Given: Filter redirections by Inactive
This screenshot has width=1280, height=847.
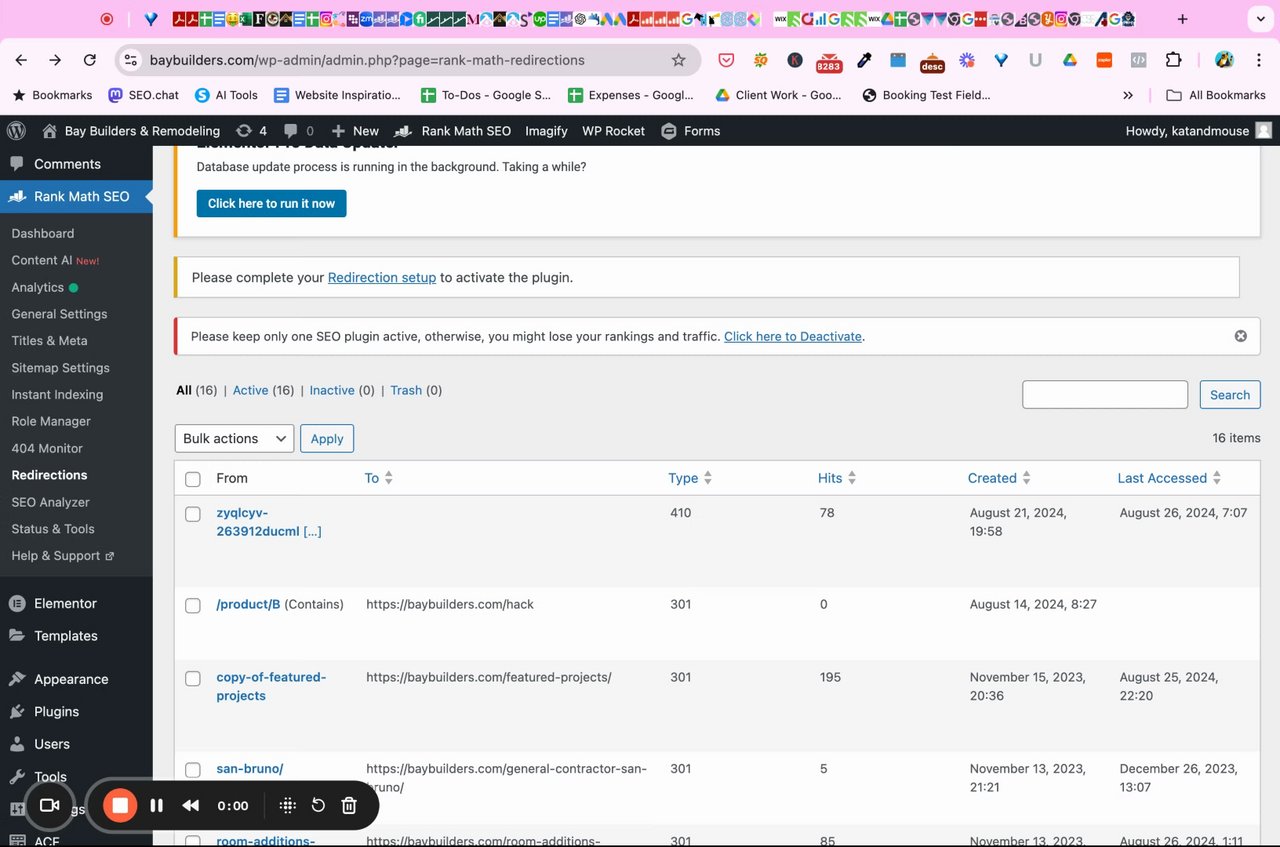Looking at the screenshot, I should pyautogui.click(x=332, y=390).
